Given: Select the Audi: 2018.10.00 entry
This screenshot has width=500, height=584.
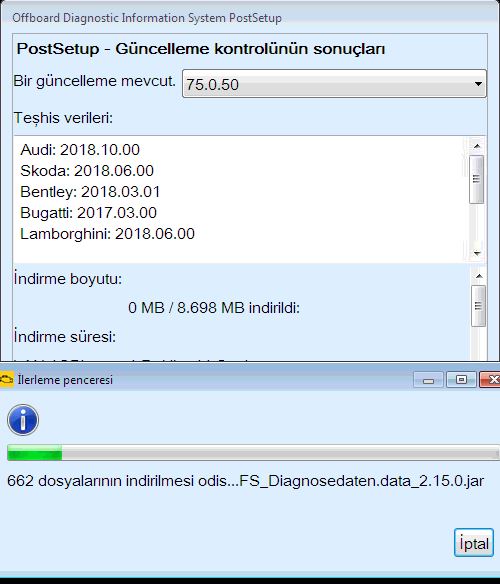Looking at the screenshot, I should (80, 150).
